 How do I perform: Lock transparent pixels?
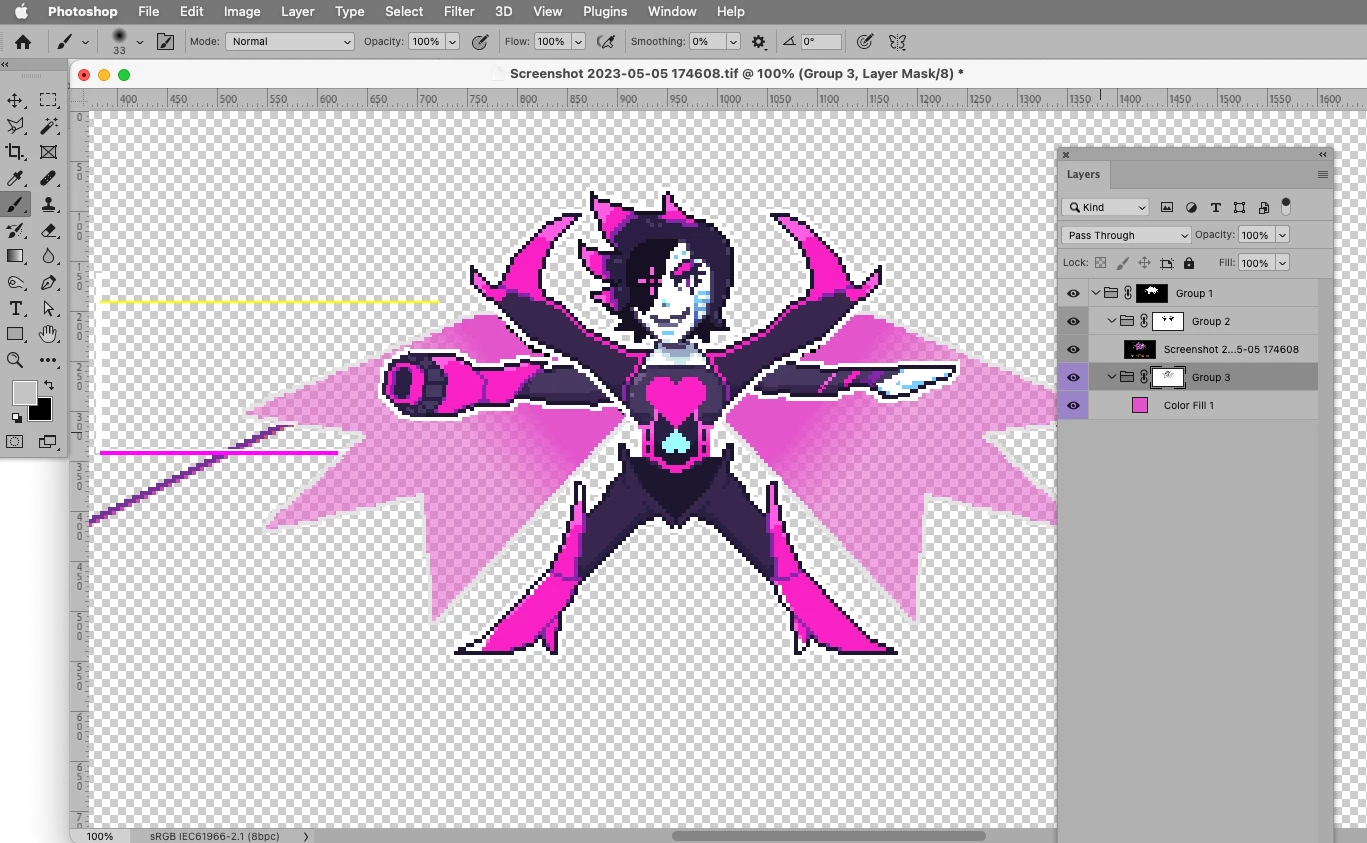pyautogui.click(x=1101, y=263)
